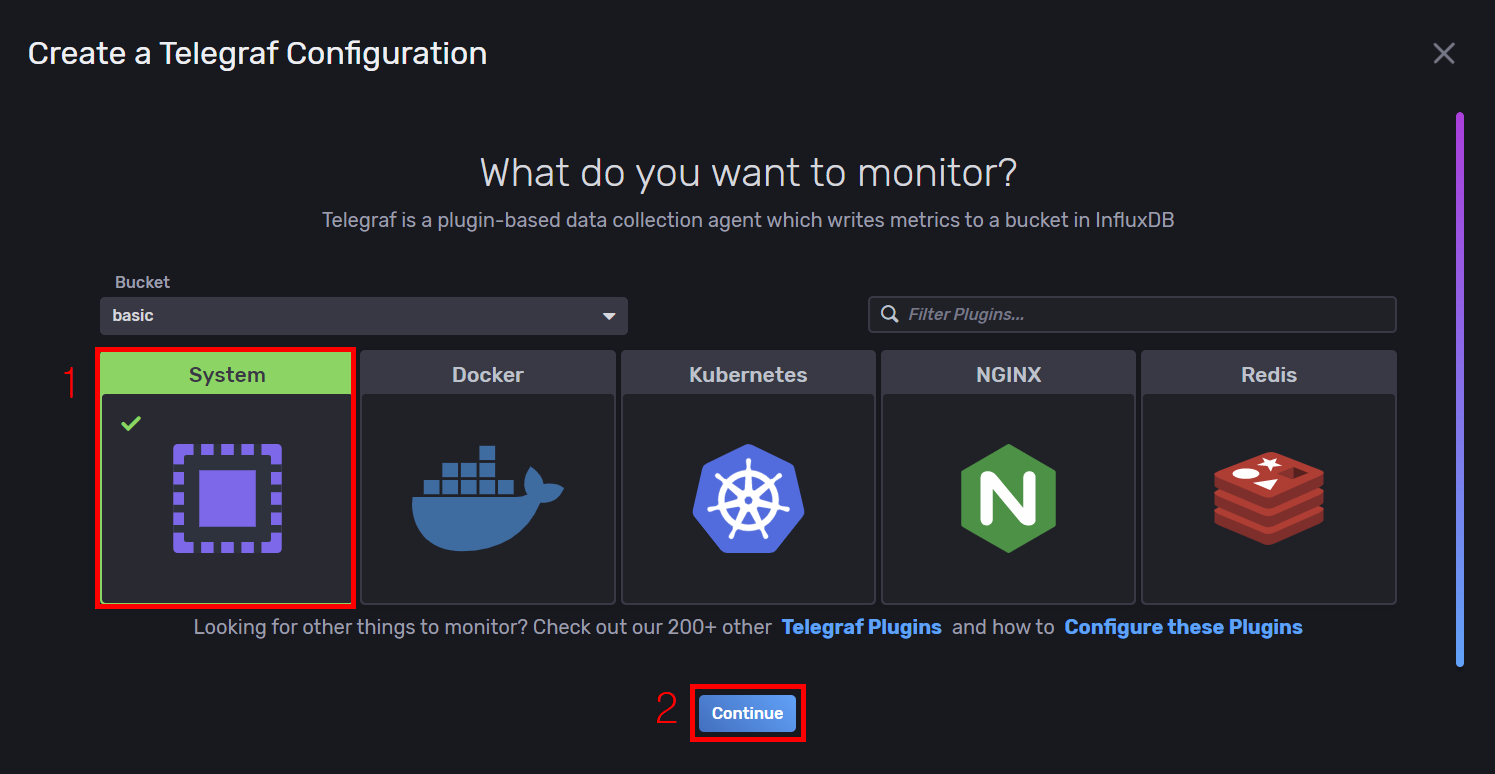1495x774 pixels.
Task: Close the Create a Telegraf Configuration dialog
Action: (x=1444, y=53)
